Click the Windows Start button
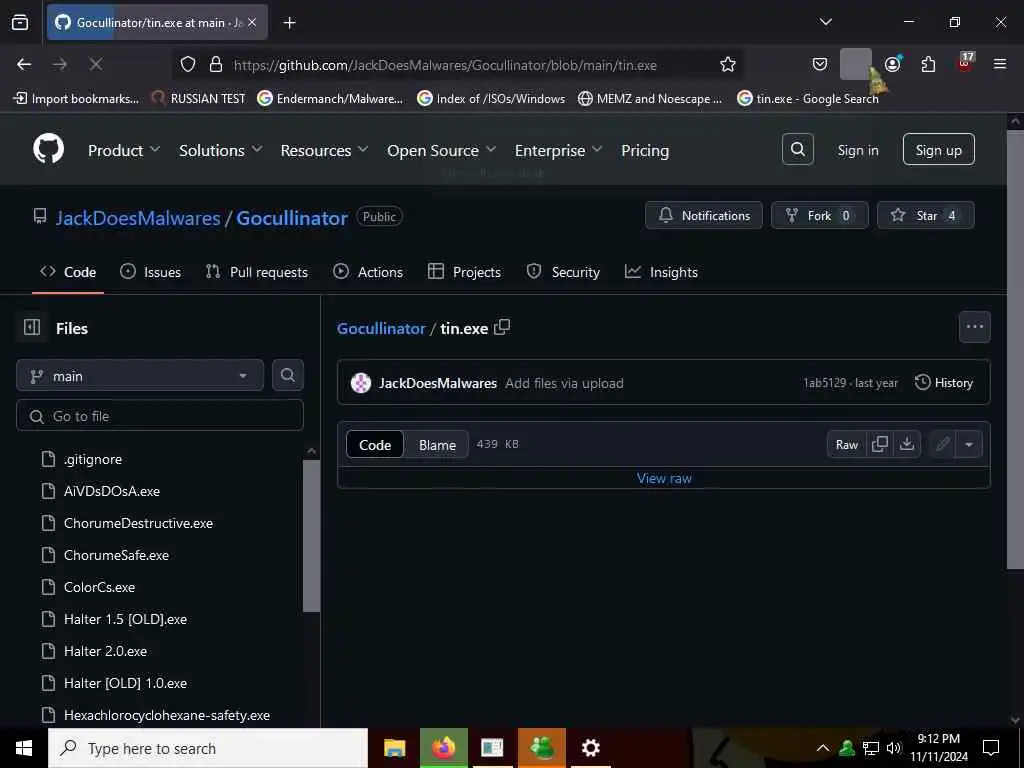 point(24,748)
